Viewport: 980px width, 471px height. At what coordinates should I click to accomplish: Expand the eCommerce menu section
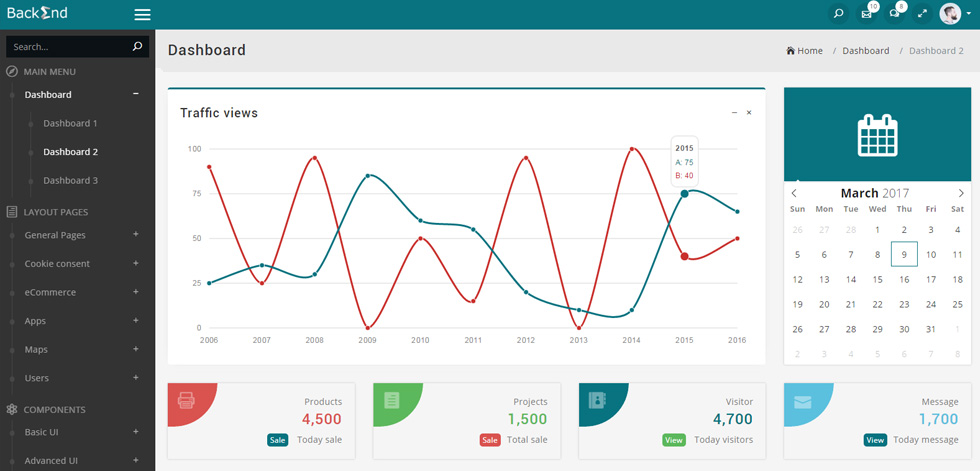pos(136,292)
